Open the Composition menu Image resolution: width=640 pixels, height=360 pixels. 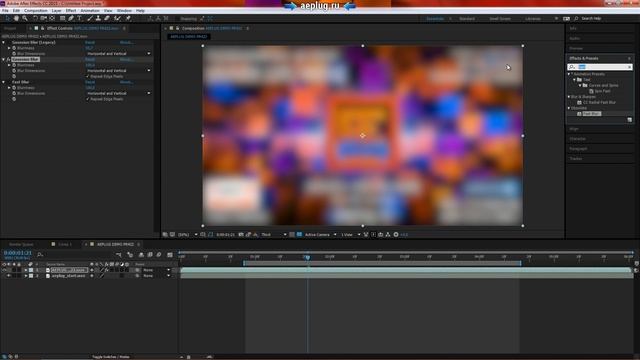pyautogui.click(x=36, y=11)
